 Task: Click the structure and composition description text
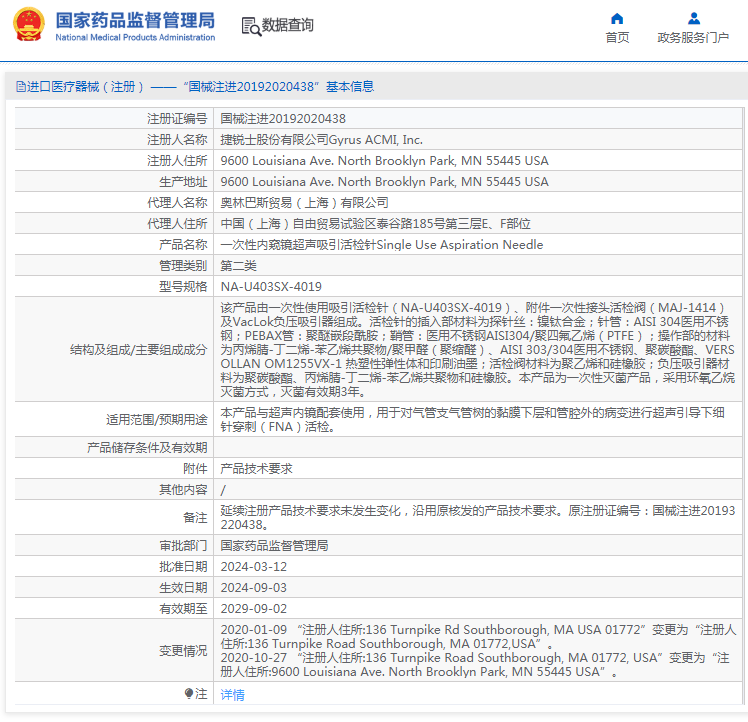[478, 349]
